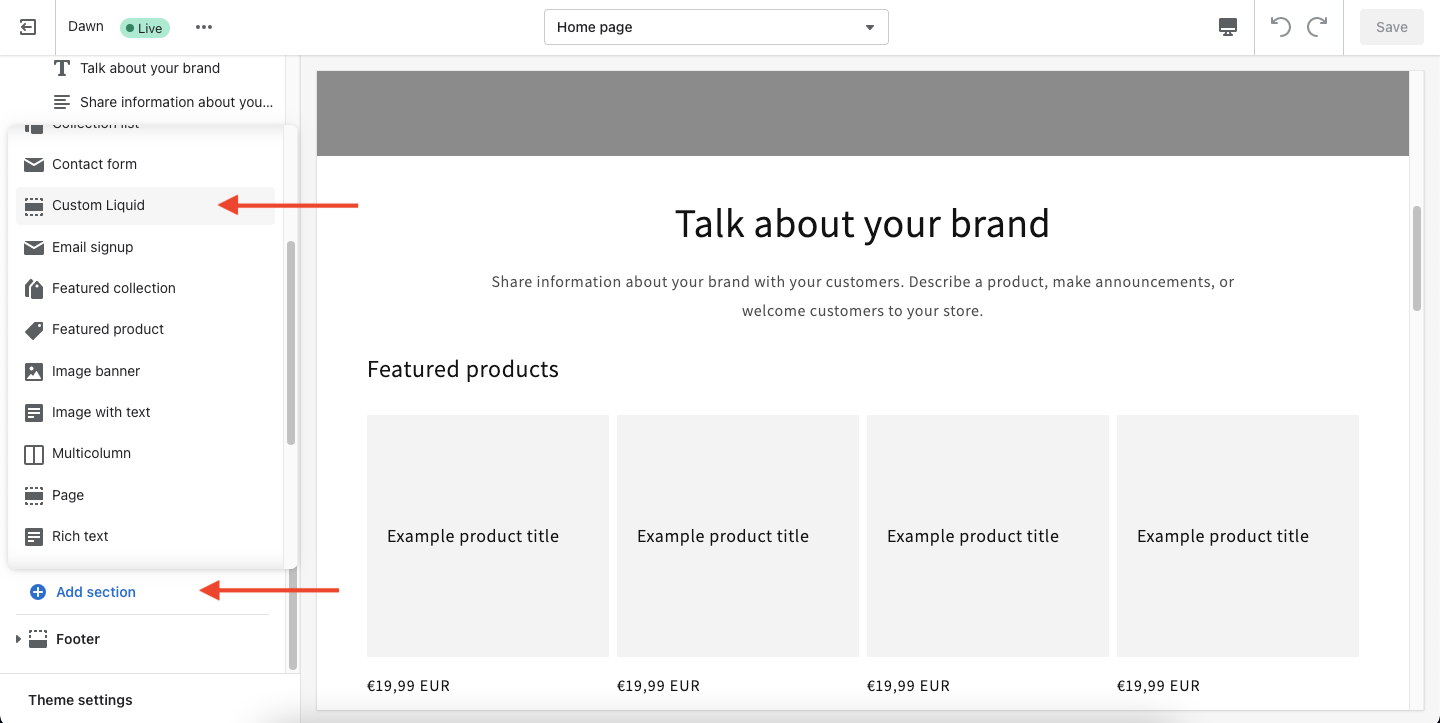Open the Home page template dropdown
The image size is (1440, 723).
pyautogui.click(x=716, y=27)
